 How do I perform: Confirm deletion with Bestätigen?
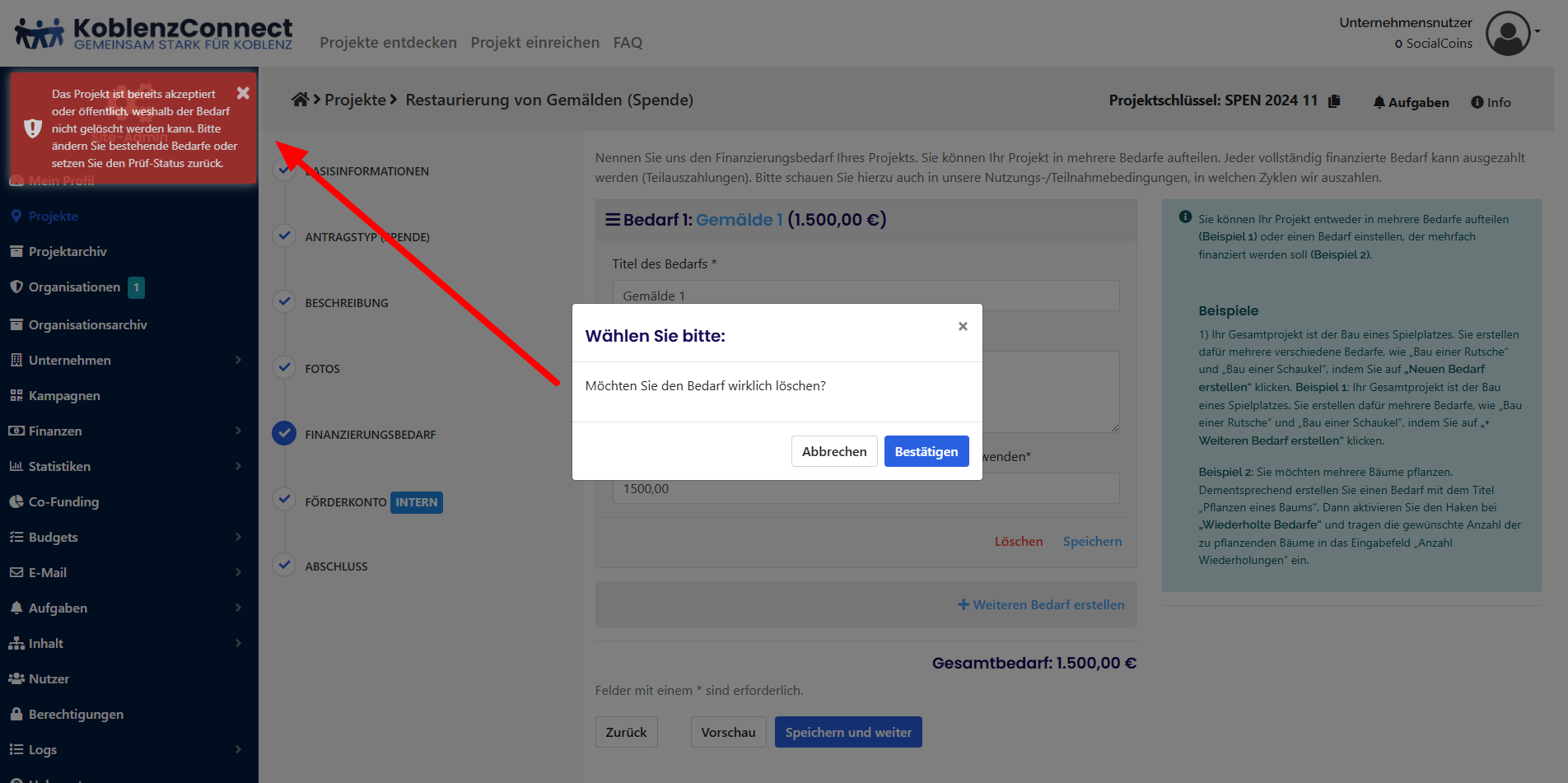926,451
